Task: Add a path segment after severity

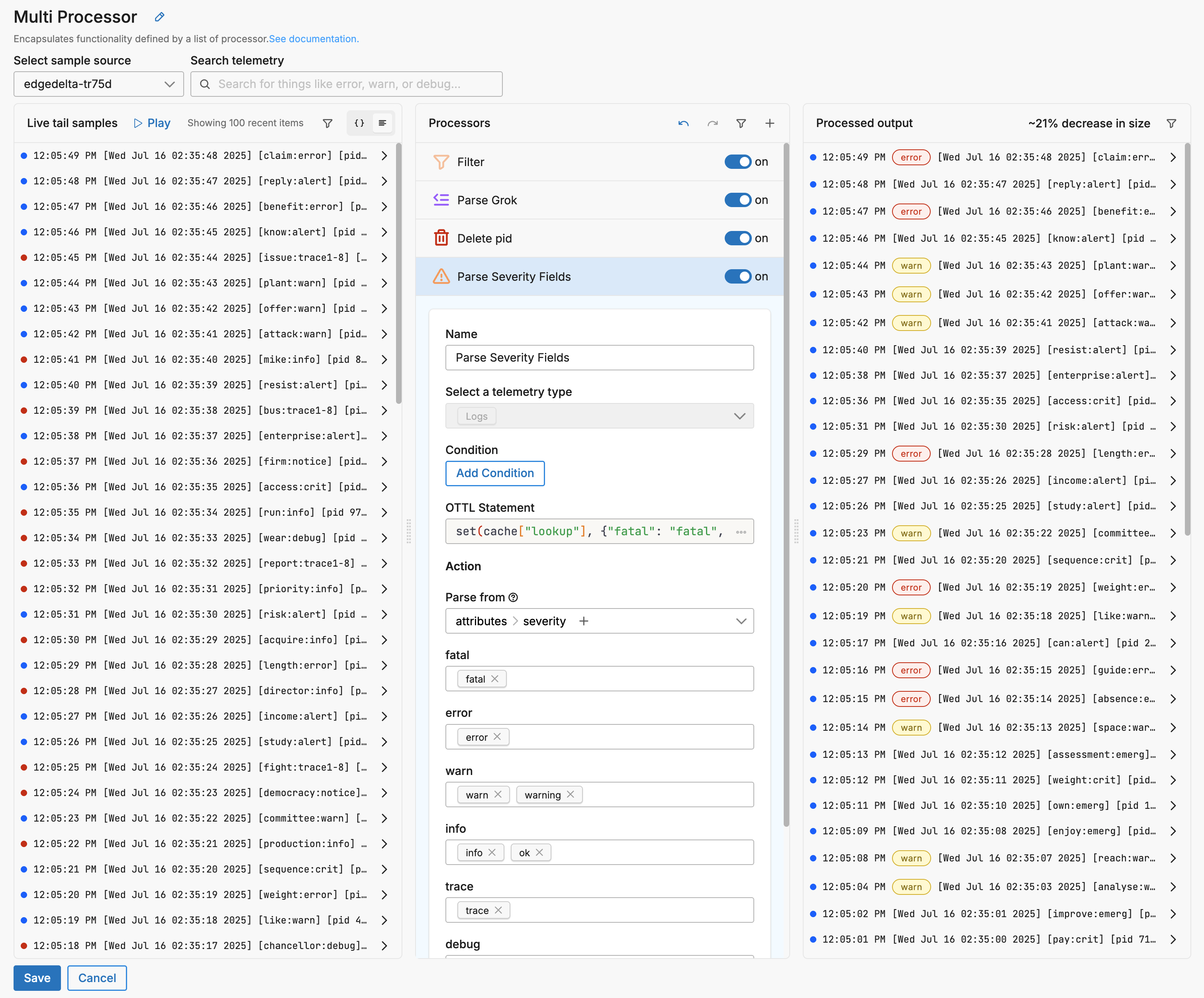Action: (584, 621)
